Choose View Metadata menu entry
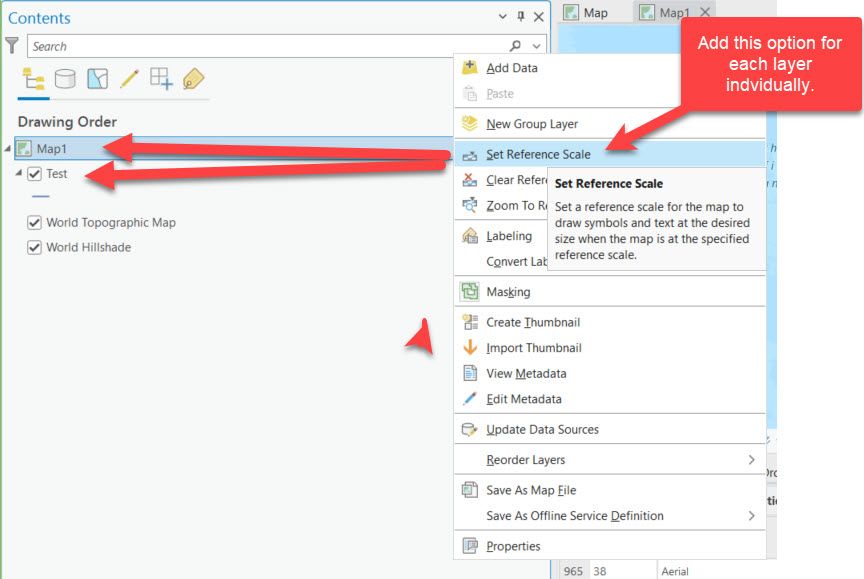This screenshot has width=864, height=579. point(610,374)
